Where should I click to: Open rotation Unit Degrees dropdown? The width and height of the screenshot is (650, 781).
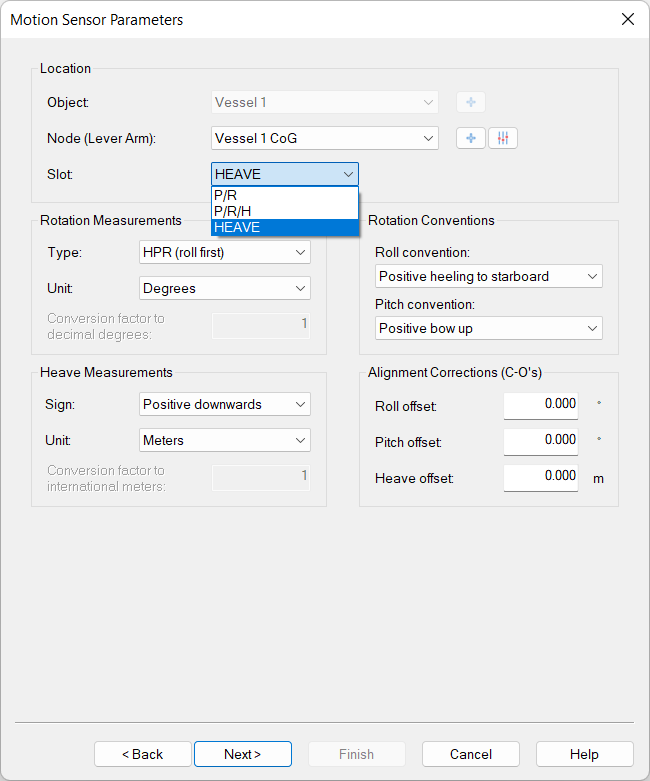225,288
